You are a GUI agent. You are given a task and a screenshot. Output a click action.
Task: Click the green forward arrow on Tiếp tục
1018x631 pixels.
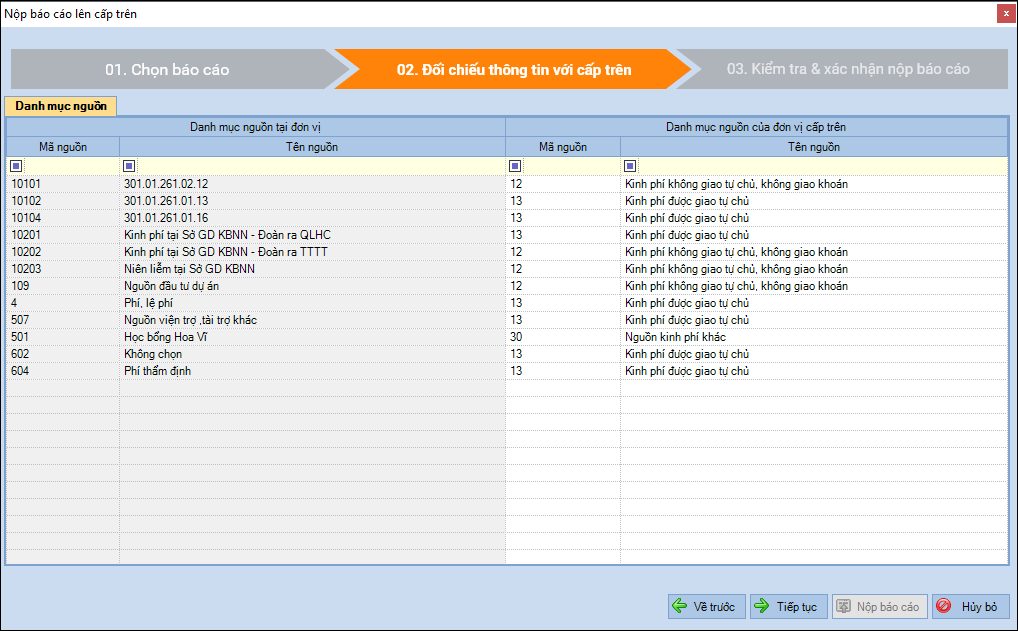[x=762, y=607]
